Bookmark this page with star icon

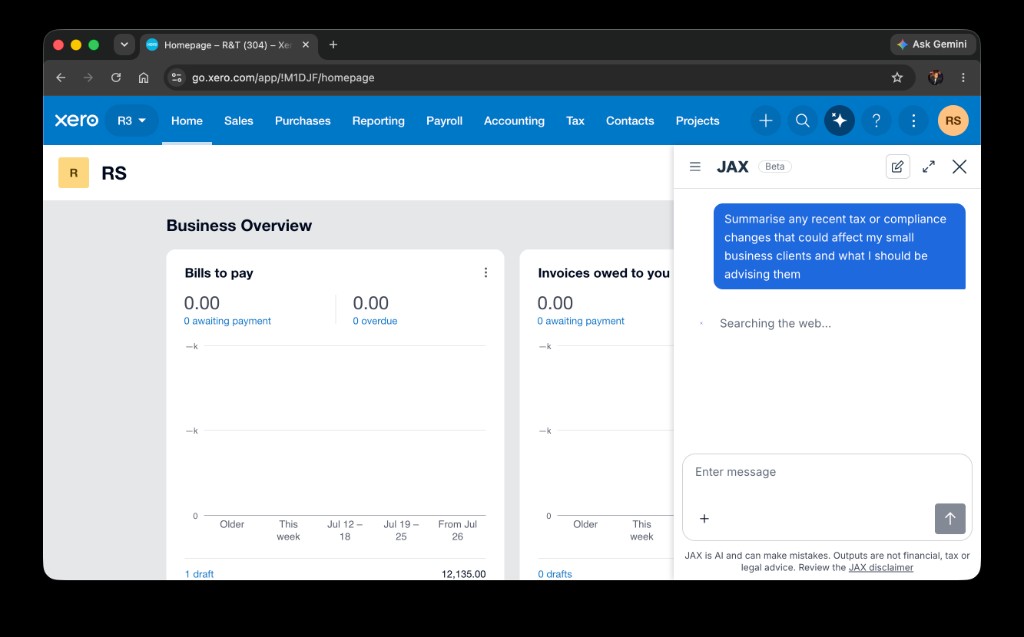(897, 78)
